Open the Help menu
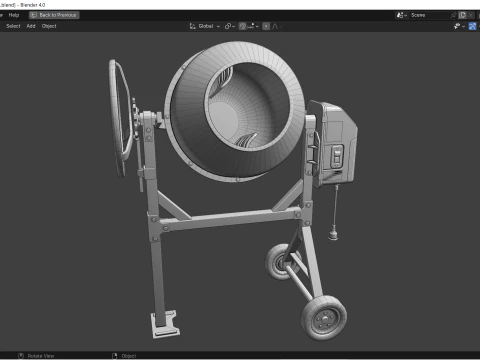Image resolution: width=480 pixels, height=360 pixels. coord(14,15)
